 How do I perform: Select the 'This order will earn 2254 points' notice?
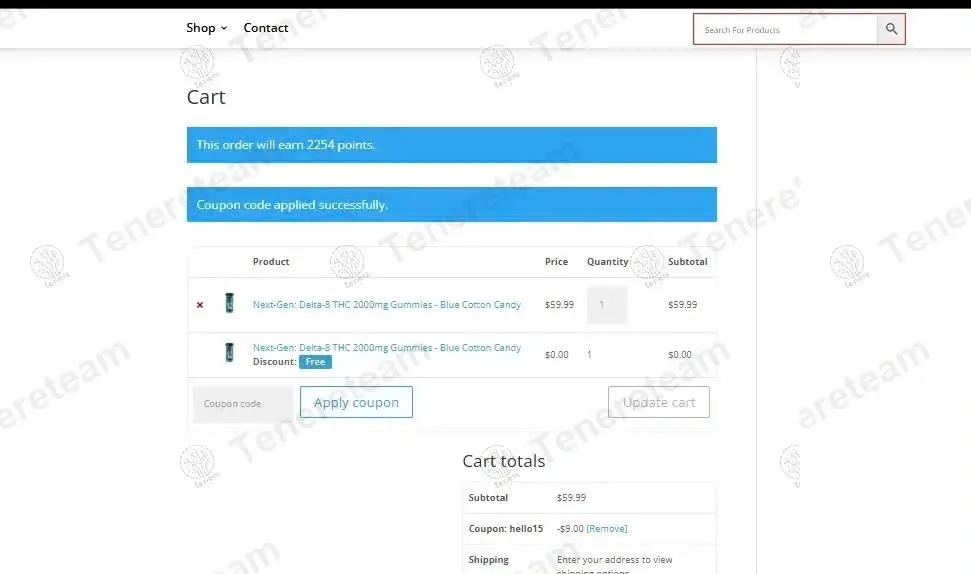tap(451, 145)
